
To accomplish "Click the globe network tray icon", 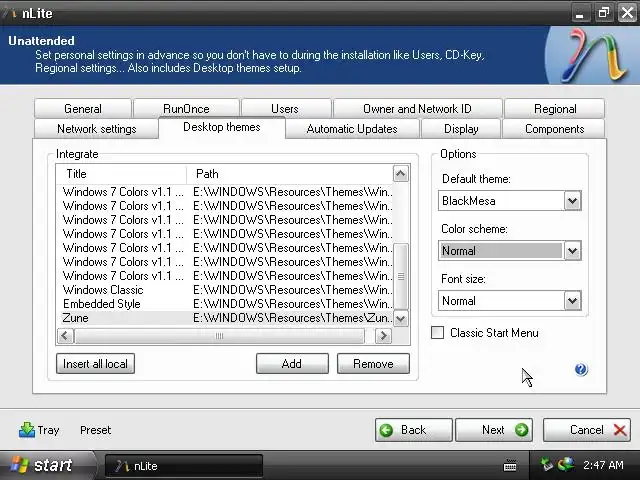I will 566,464.
